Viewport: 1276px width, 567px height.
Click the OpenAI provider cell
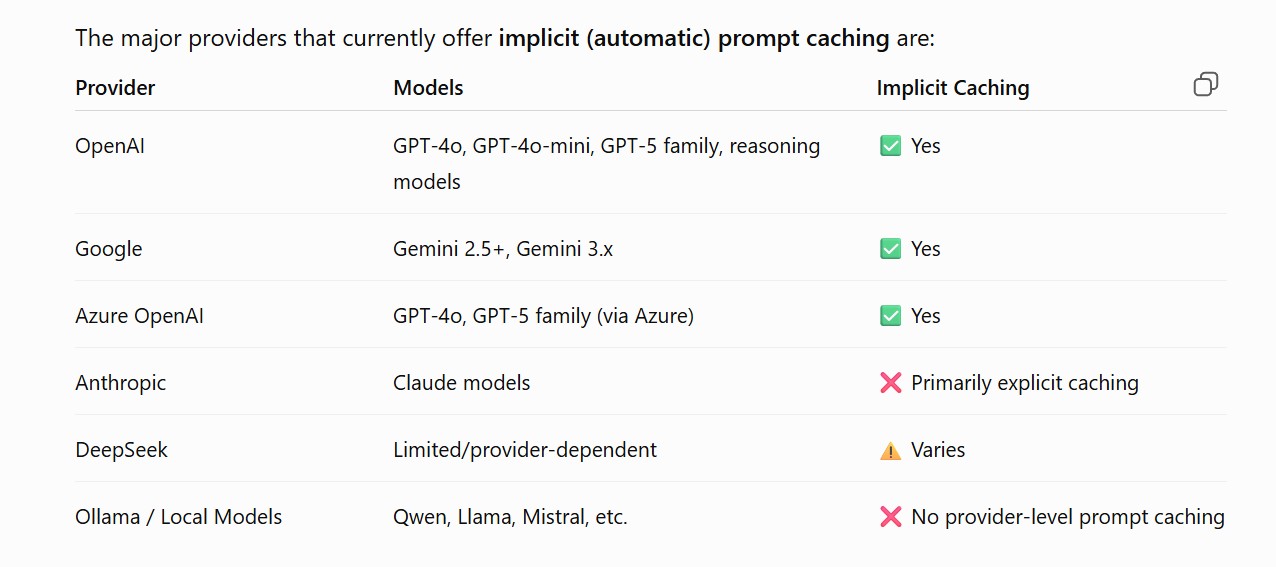(x=110, y=146)
